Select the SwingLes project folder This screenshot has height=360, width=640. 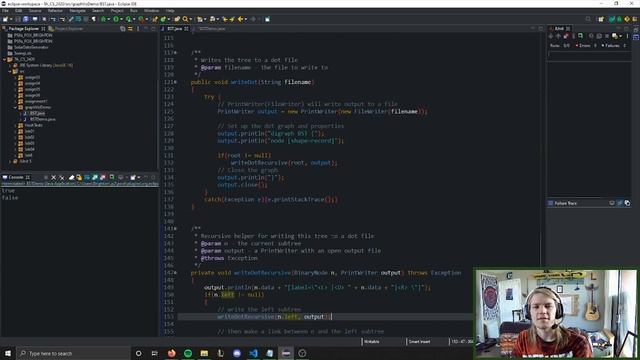22,53
